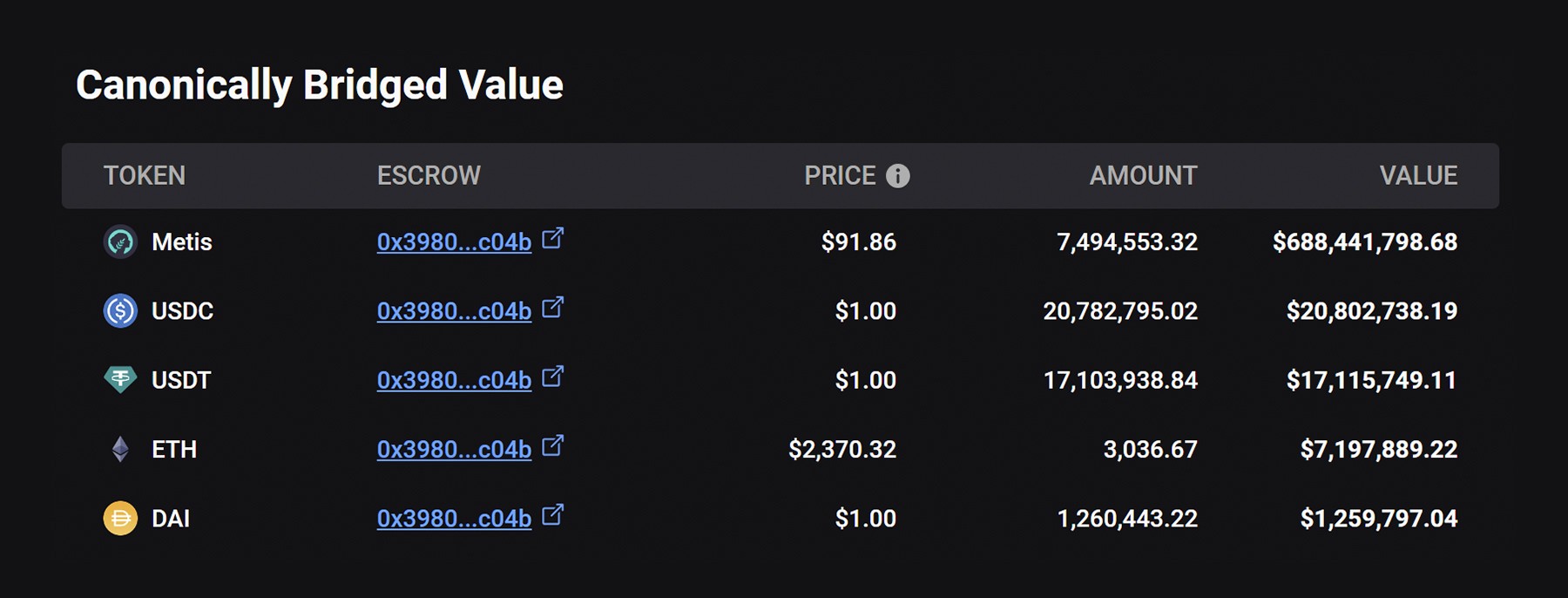Open the DAI escrow address link

pyautogui.click(x=454, y=519)
